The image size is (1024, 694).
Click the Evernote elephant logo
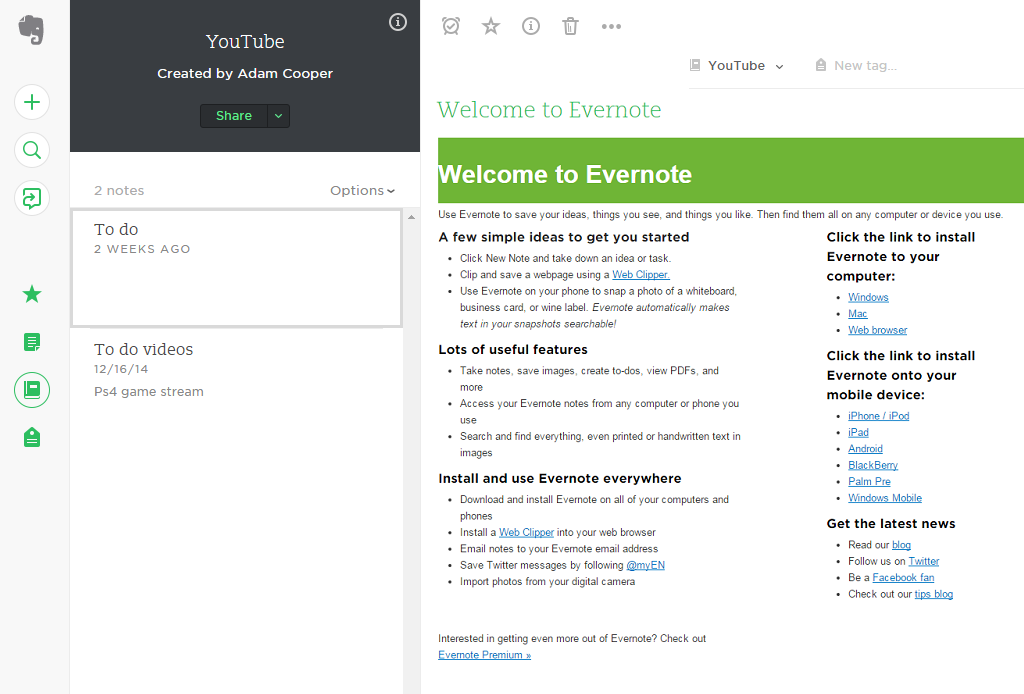click(31, 30)
